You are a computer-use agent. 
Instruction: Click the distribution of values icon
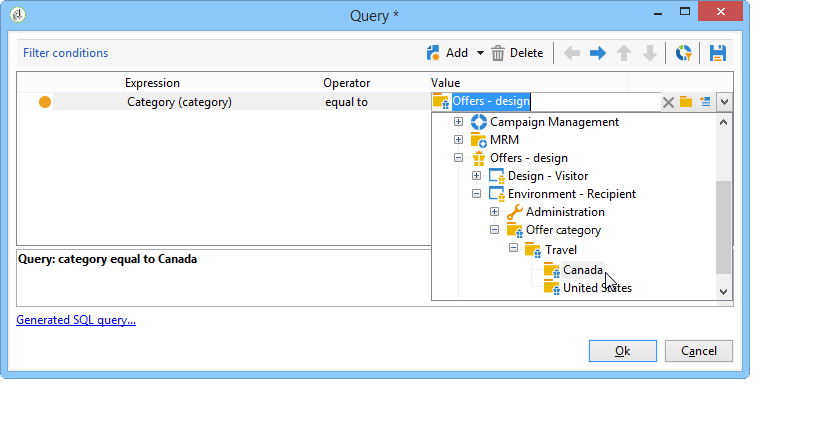pyautogui.click(x=683, y=53)
